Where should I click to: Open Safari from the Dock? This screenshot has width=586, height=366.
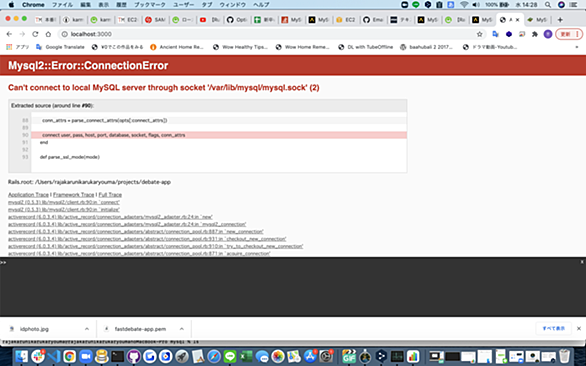(214, 356)
